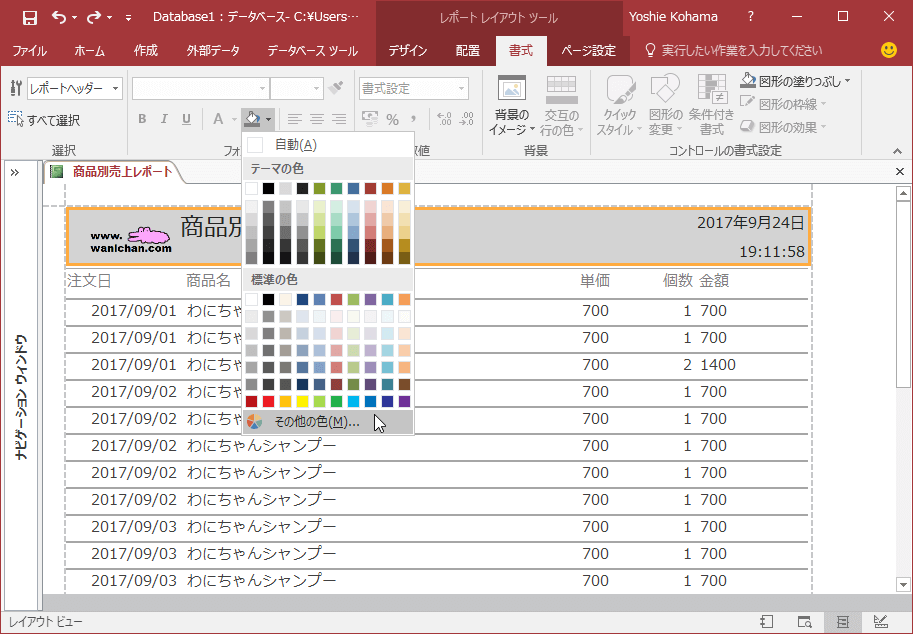Open the デザイン ribbon tab
This screenshot has height=634, width=913.
coord(407,50)
